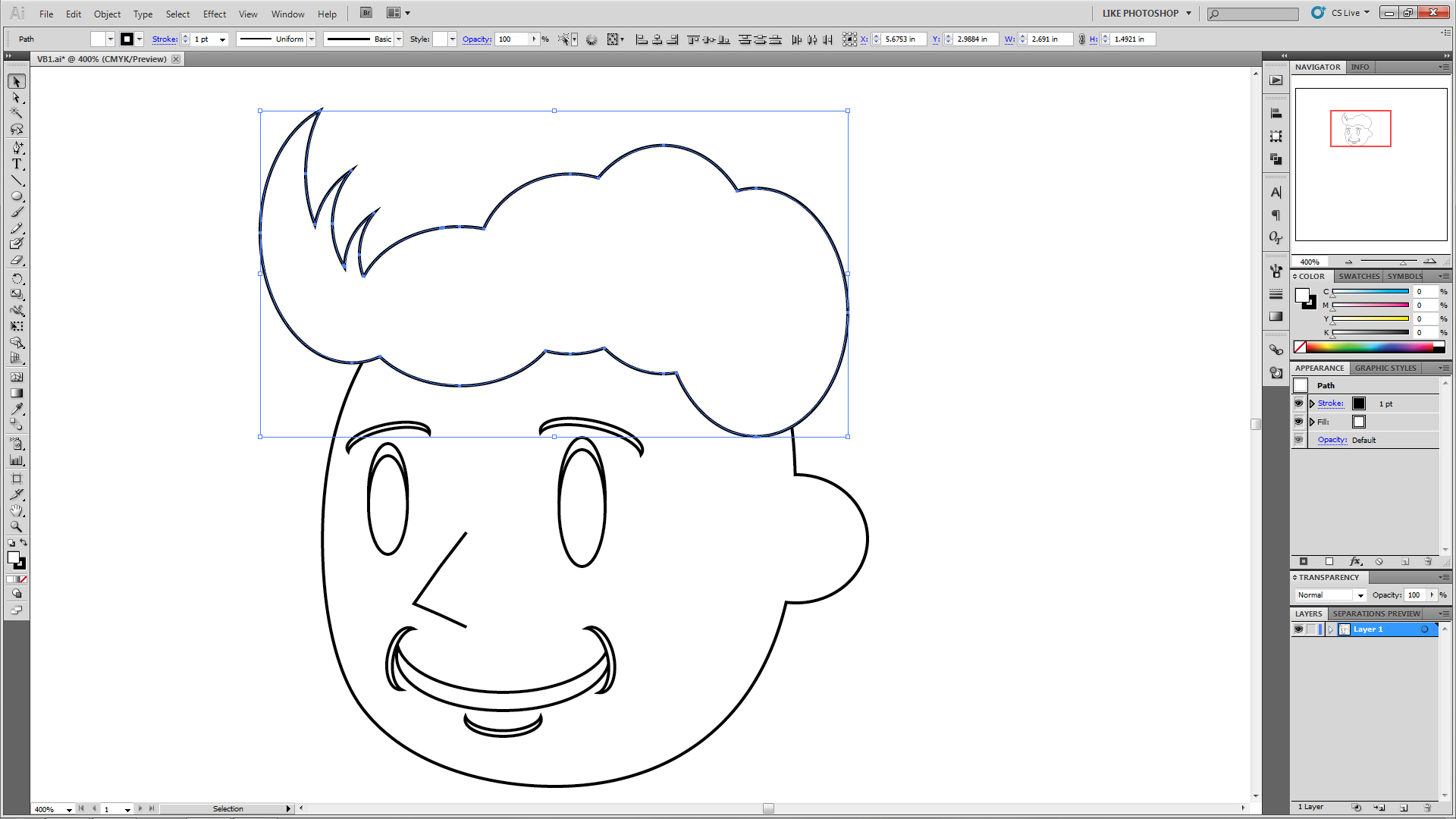Click the Stroke link in Appearance panel
The width and height of the screenshot is (1456, 819).
point(1330,403)
